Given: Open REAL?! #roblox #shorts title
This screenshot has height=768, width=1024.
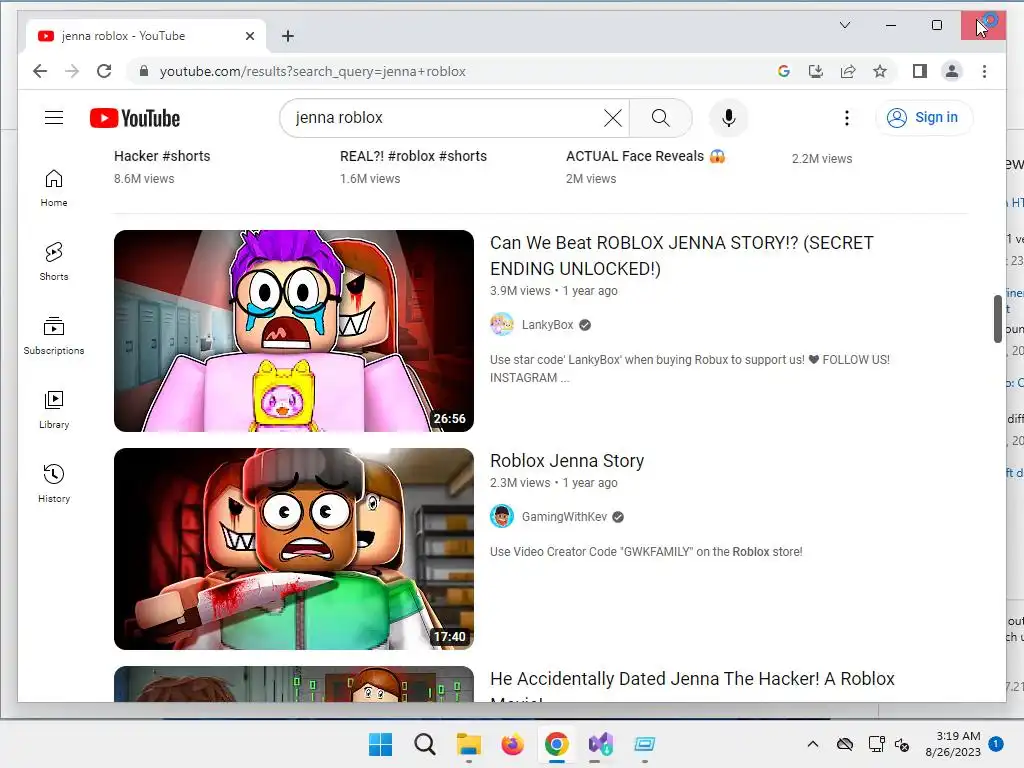Looking at the screenshot, I should point(413,156).
